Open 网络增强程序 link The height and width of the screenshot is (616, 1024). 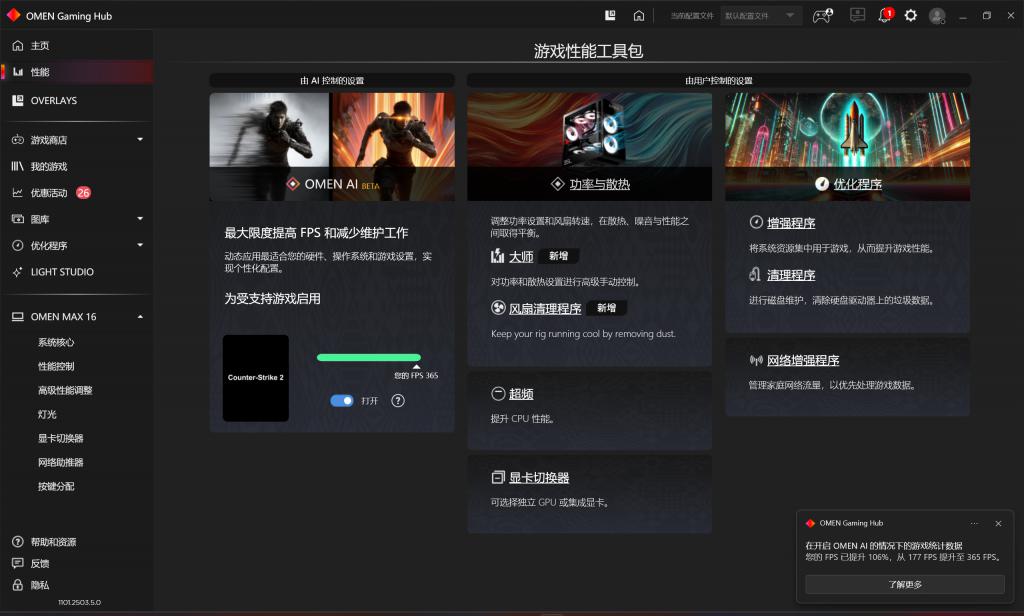pos(803,360)
